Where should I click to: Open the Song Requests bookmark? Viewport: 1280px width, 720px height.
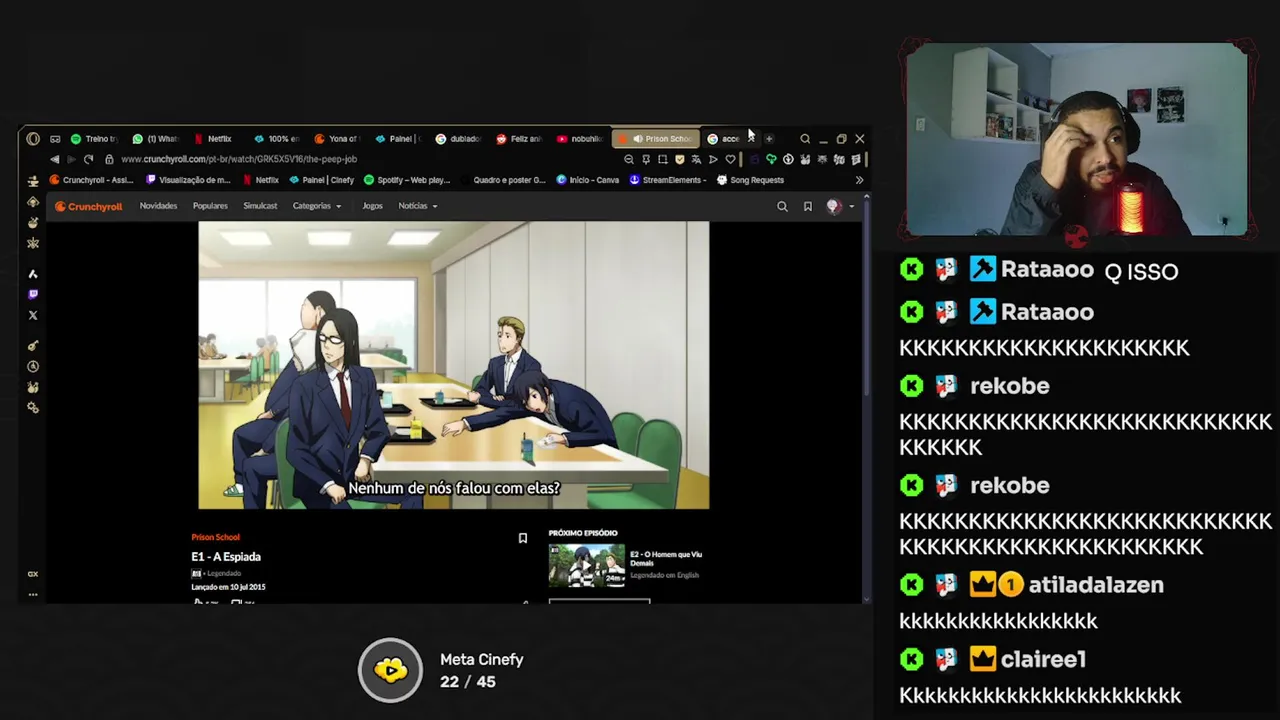coord(750,180)
